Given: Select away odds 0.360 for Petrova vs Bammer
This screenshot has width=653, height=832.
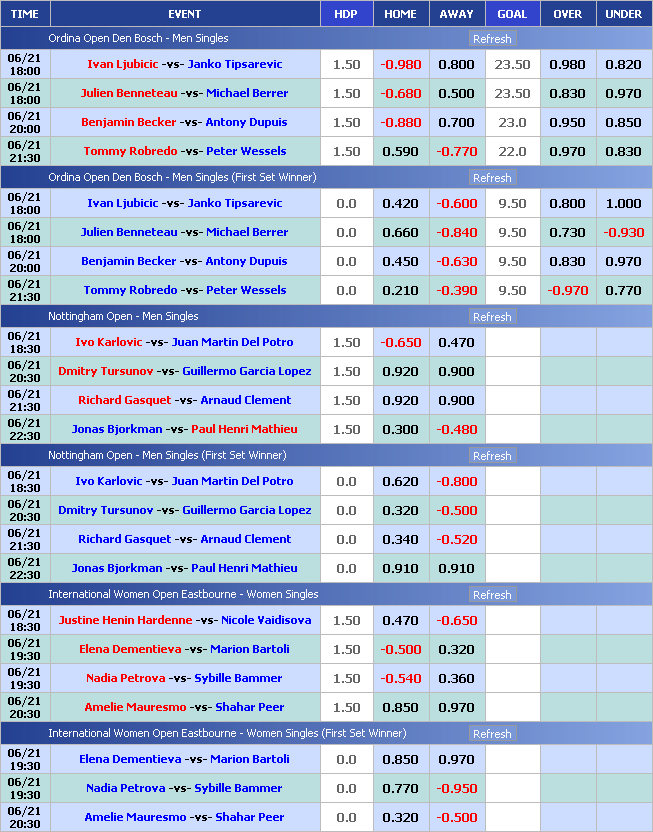Looking at the screenshot, I should [456, 678].
